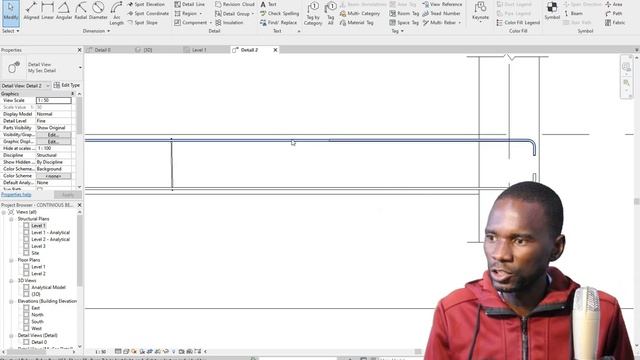Expand the Dimension panel dropdown

[x=96, y=31]
